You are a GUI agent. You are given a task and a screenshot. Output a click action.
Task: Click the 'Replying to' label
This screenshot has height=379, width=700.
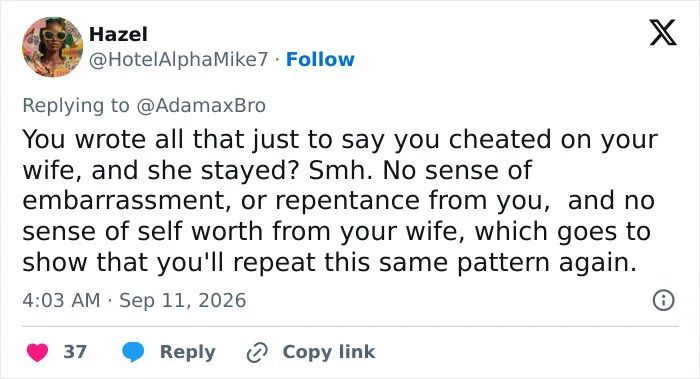(x=76, y=106)
